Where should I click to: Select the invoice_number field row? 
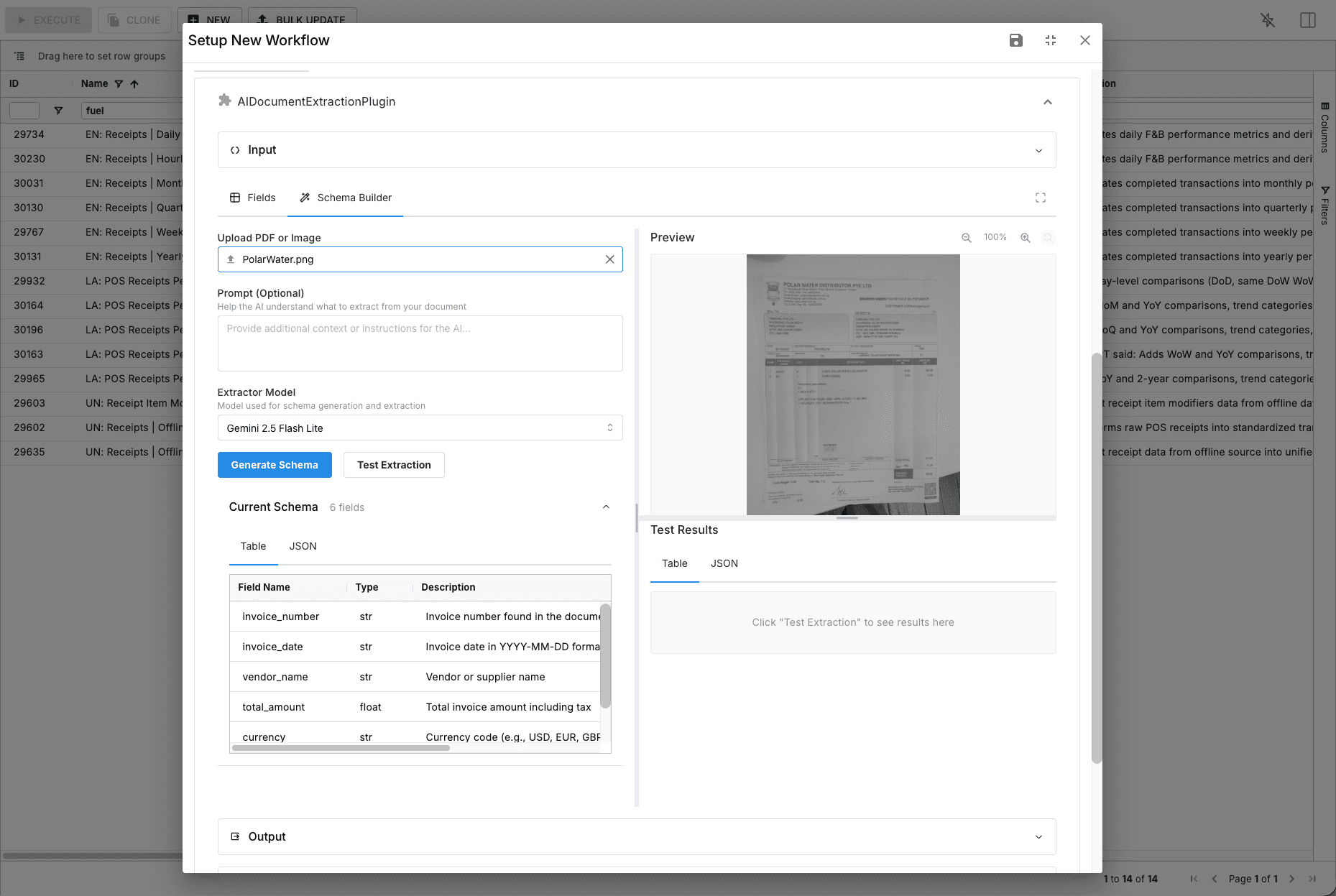(415, 616)
